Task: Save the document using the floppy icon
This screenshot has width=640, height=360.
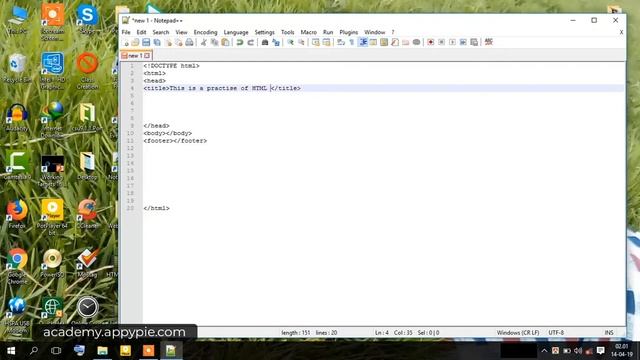Action: [x=146, y=42]
